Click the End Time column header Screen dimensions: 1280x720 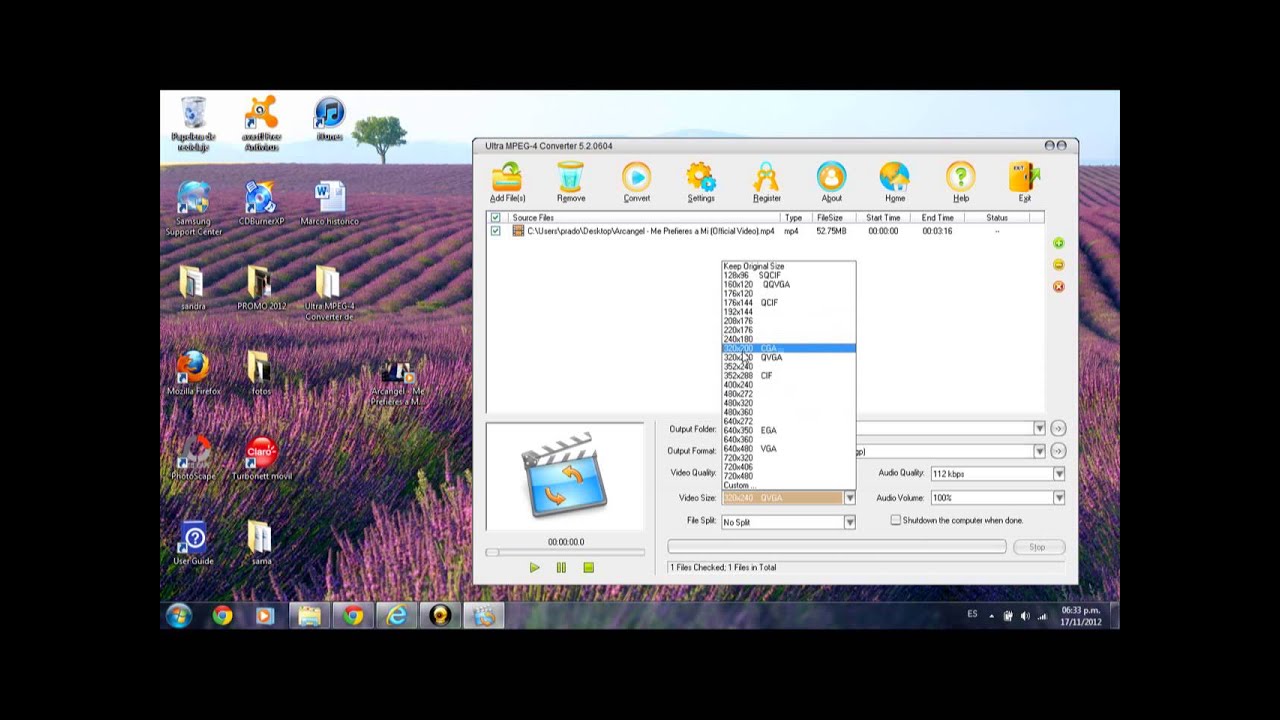(x=938, y=217)
